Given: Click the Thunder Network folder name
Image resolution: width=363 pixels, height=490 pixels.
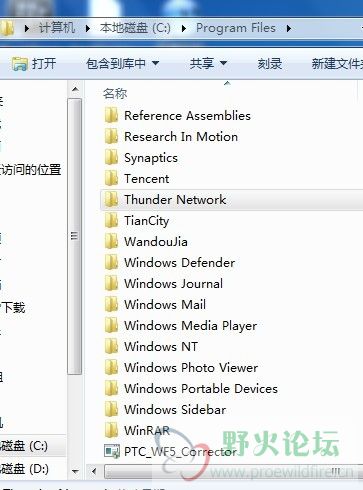Looking at the screenshot, I should (x=175, y=200).
